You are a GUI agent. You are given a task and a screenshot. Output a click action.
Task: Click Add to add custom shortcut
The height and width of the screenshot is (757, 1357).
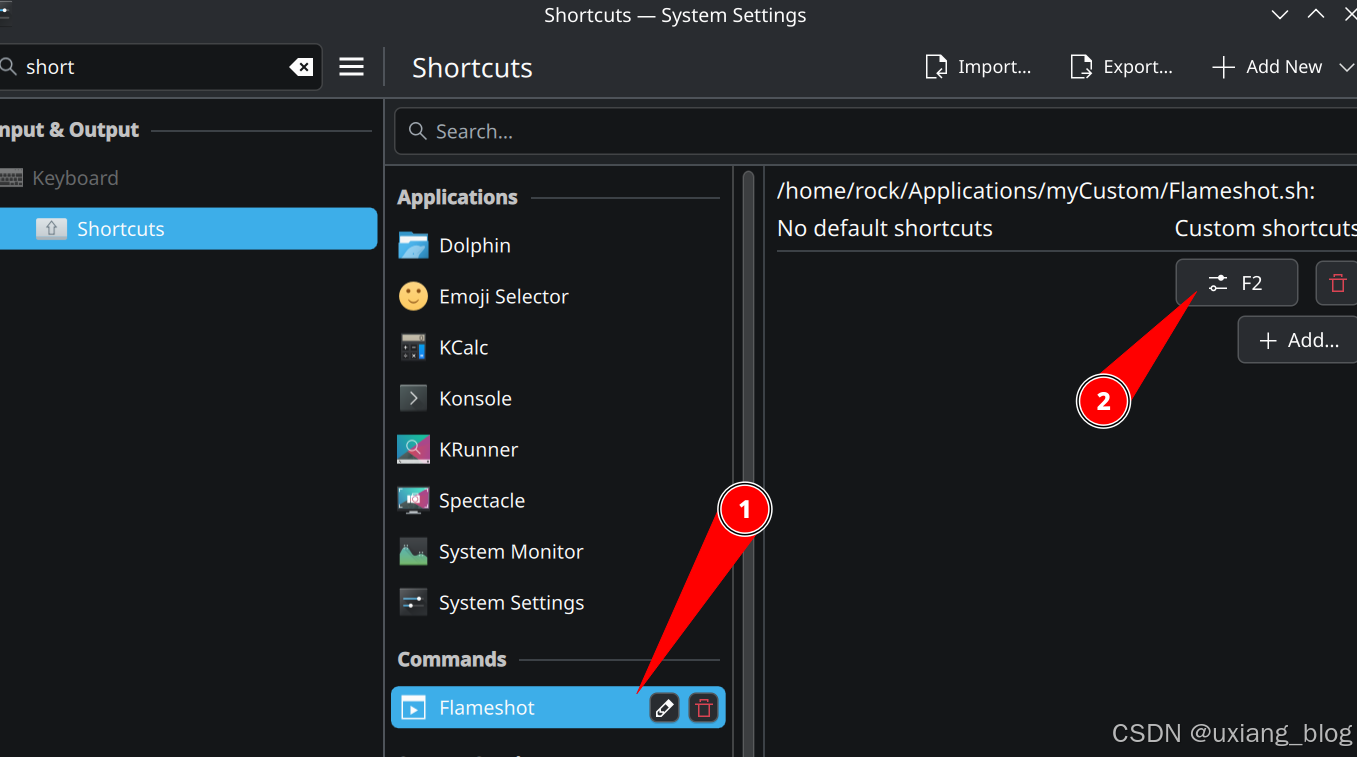[1298, 340]
